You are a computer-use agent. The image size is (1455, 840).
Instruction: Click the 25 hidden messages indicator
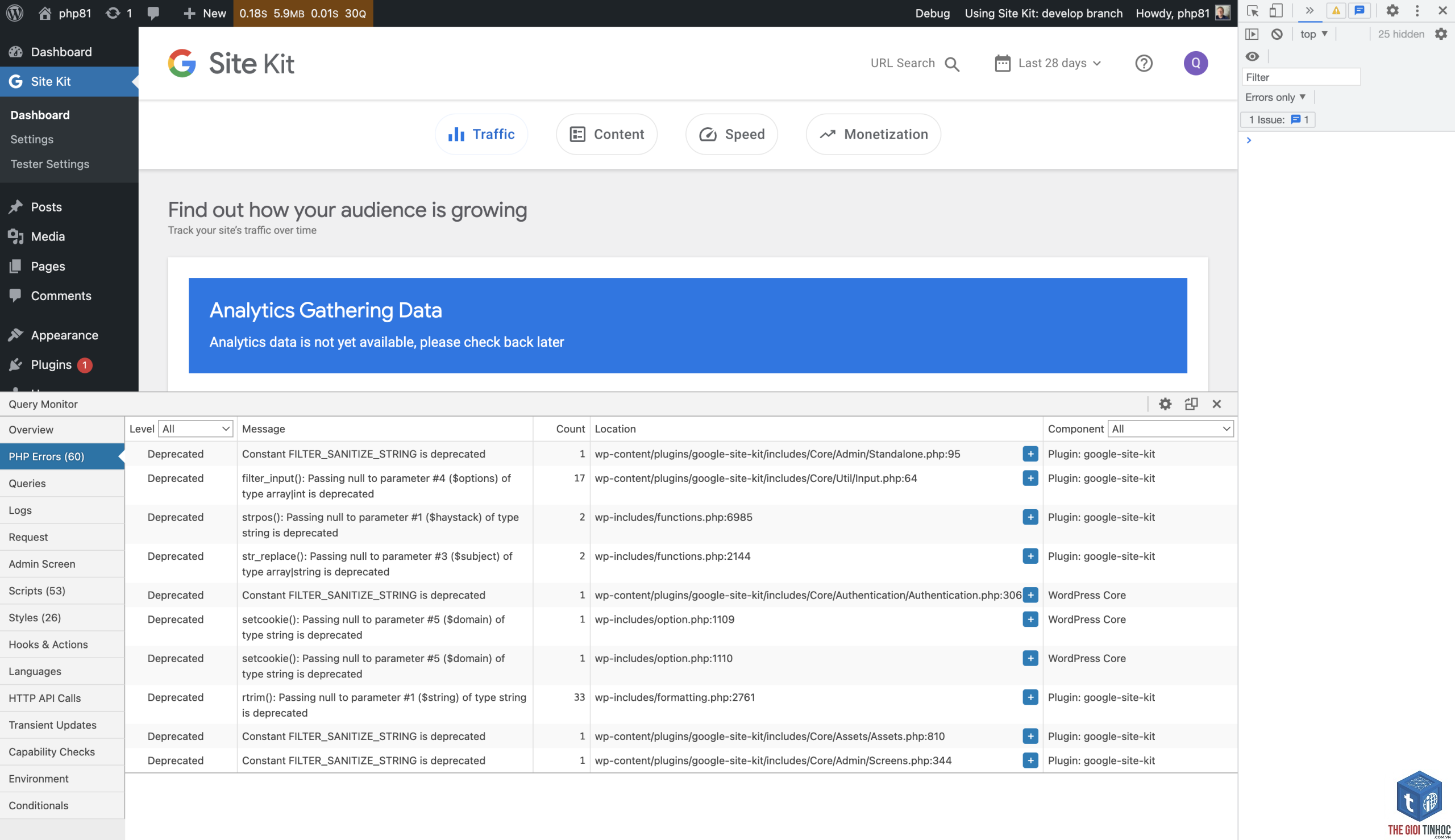1400,34
